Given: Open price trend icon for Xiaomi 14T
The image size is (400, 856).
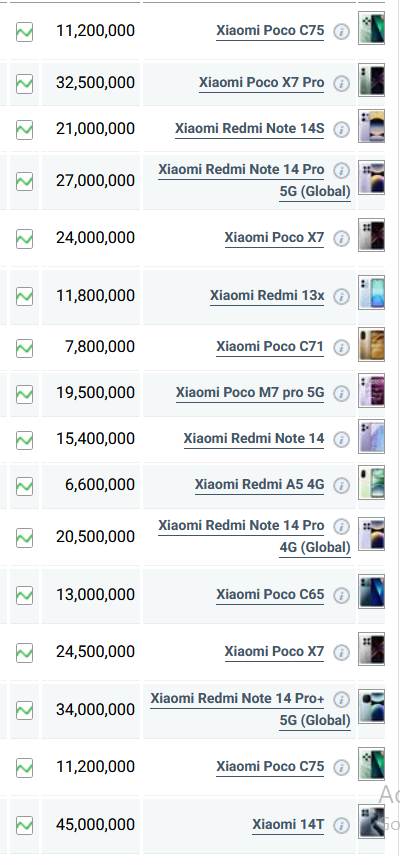Looking at the screenshot, I should click(24, 825).
